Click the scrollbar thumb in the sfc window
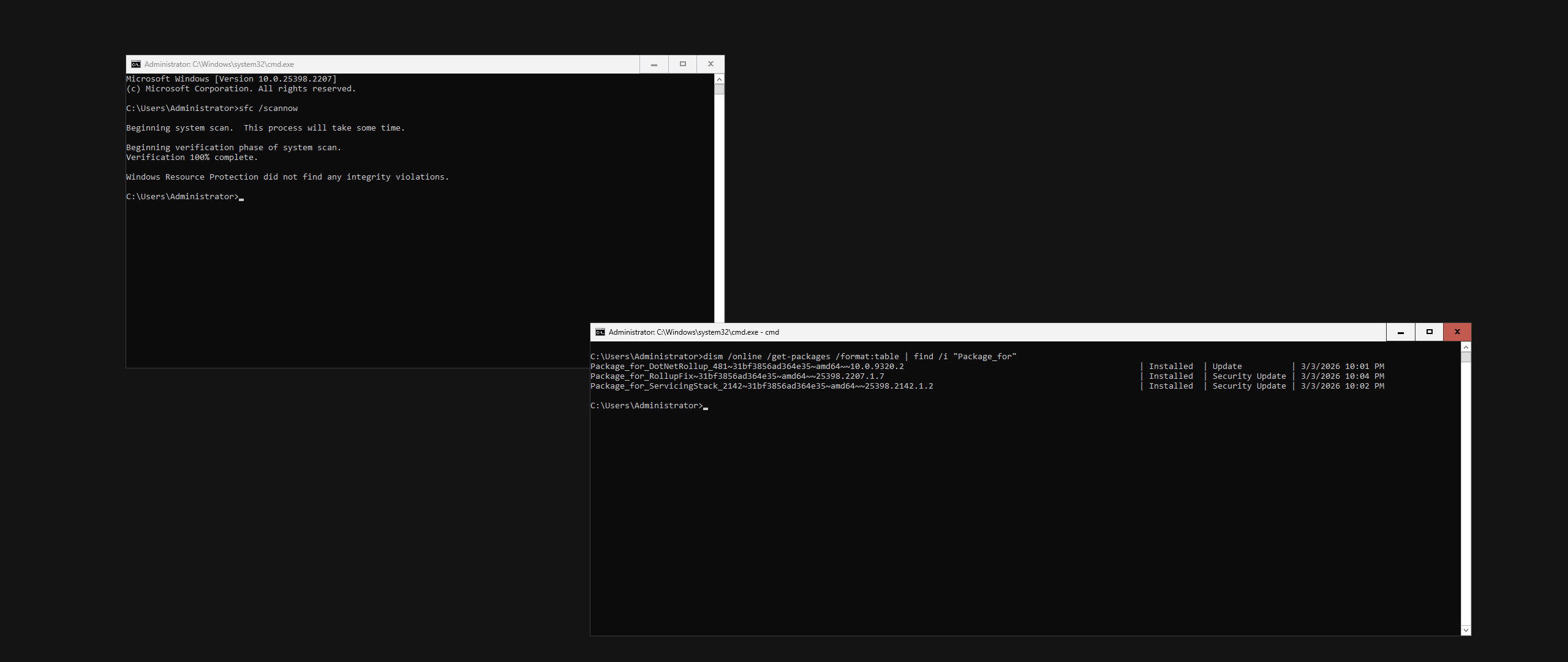This screenshot has height=662, width=1568. (x=719, y=89)
